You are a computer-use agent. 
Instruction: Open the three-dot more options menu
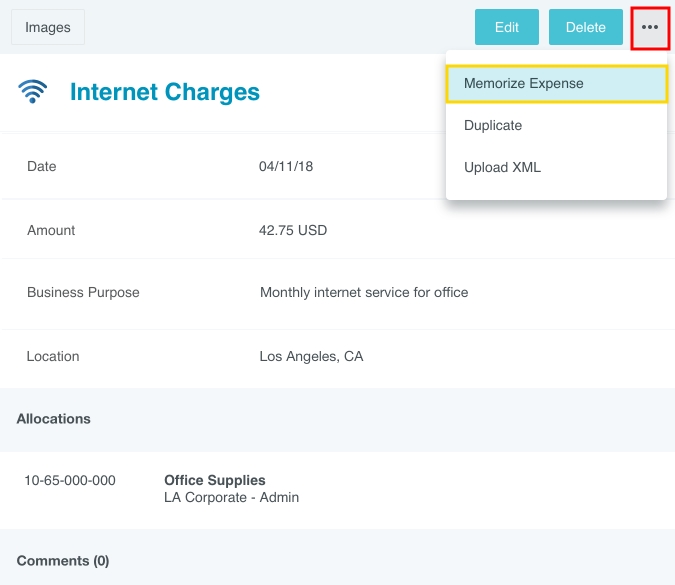650,27
